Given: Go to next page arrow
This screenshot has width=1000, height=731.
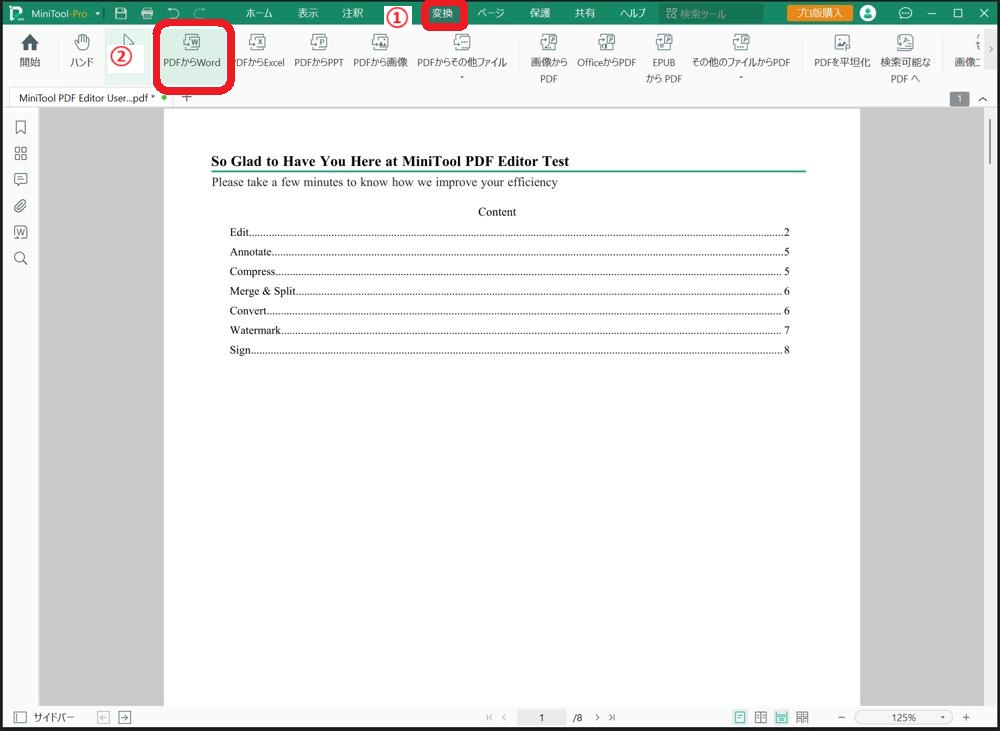Looking at the screenshot, I should [x=598, y=717].
